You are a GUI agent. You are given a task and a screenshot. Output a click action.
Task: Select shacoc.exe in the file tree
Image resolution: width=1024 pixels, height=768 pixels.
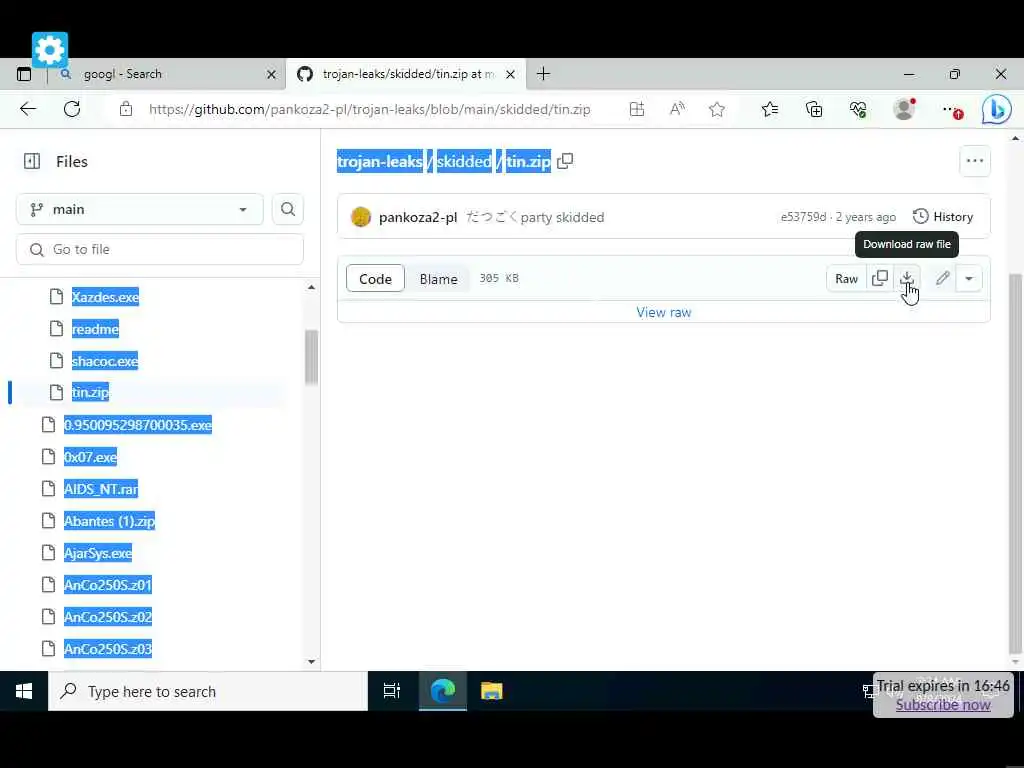click(x=104, y=361)
